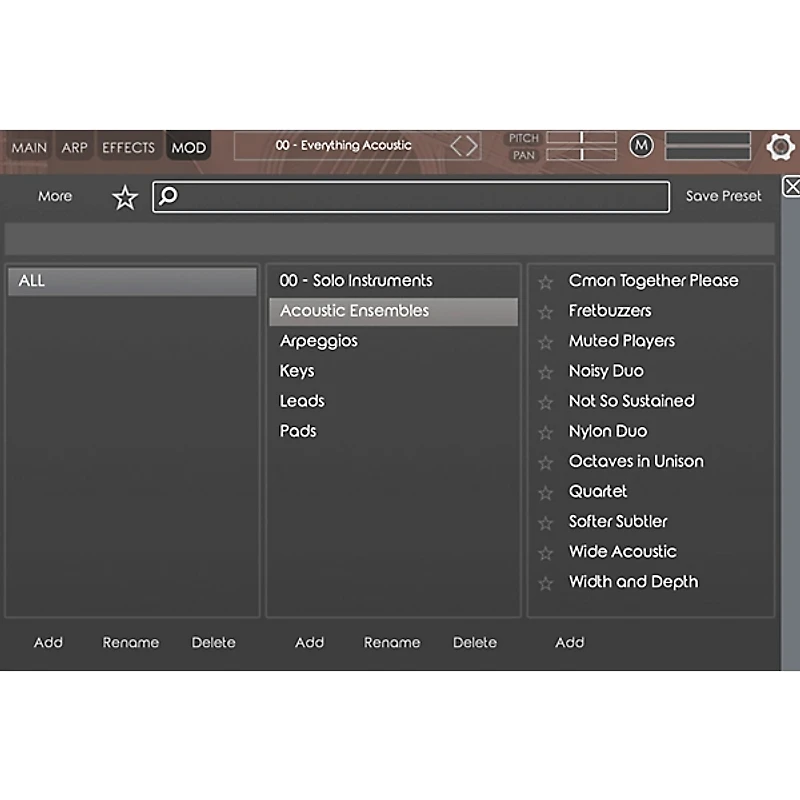Adjust the PAN slider

(x=583, y=152)
